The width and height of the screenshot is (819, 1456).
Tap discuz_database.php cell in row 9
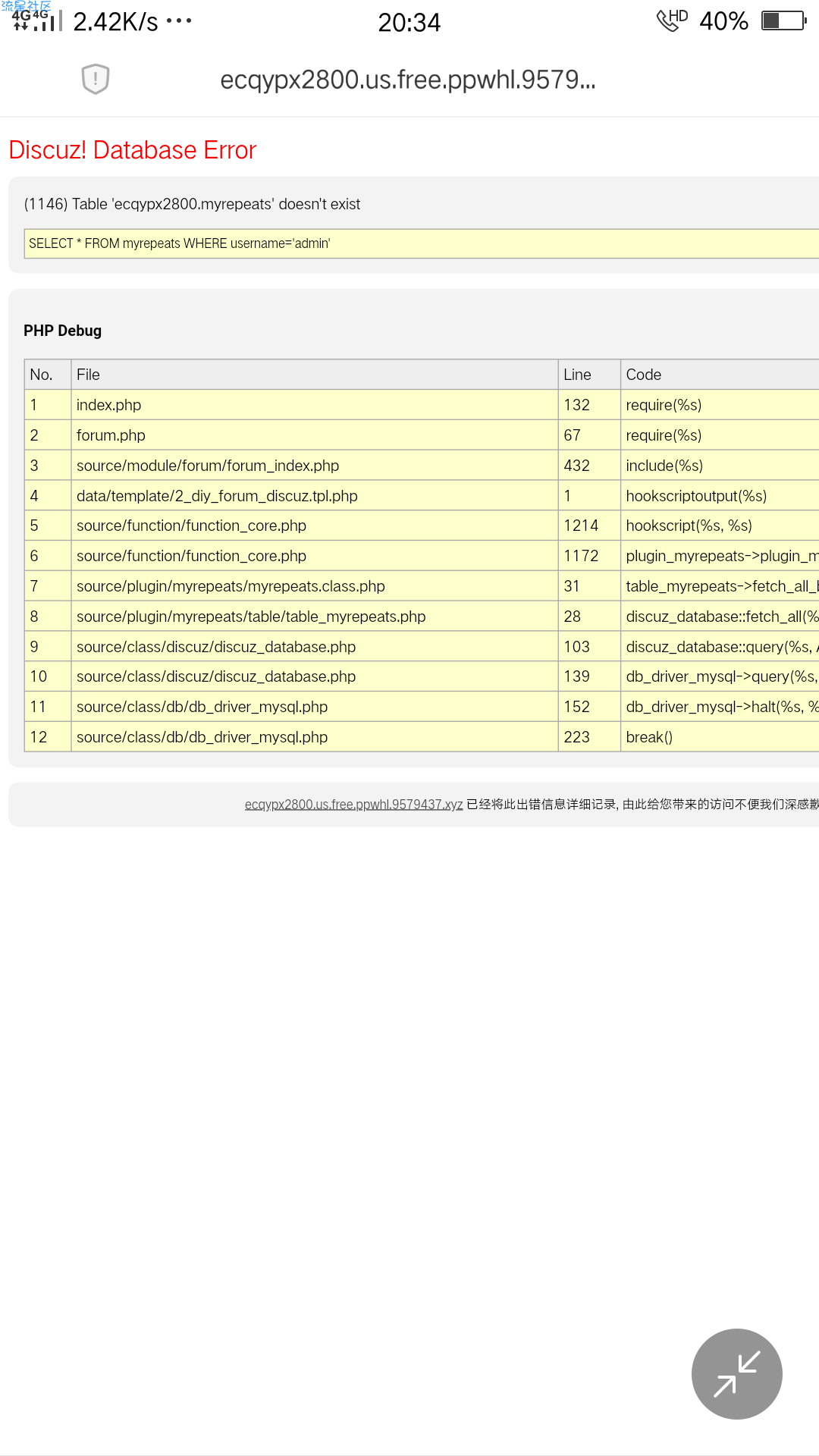click(x=315, y=647)
